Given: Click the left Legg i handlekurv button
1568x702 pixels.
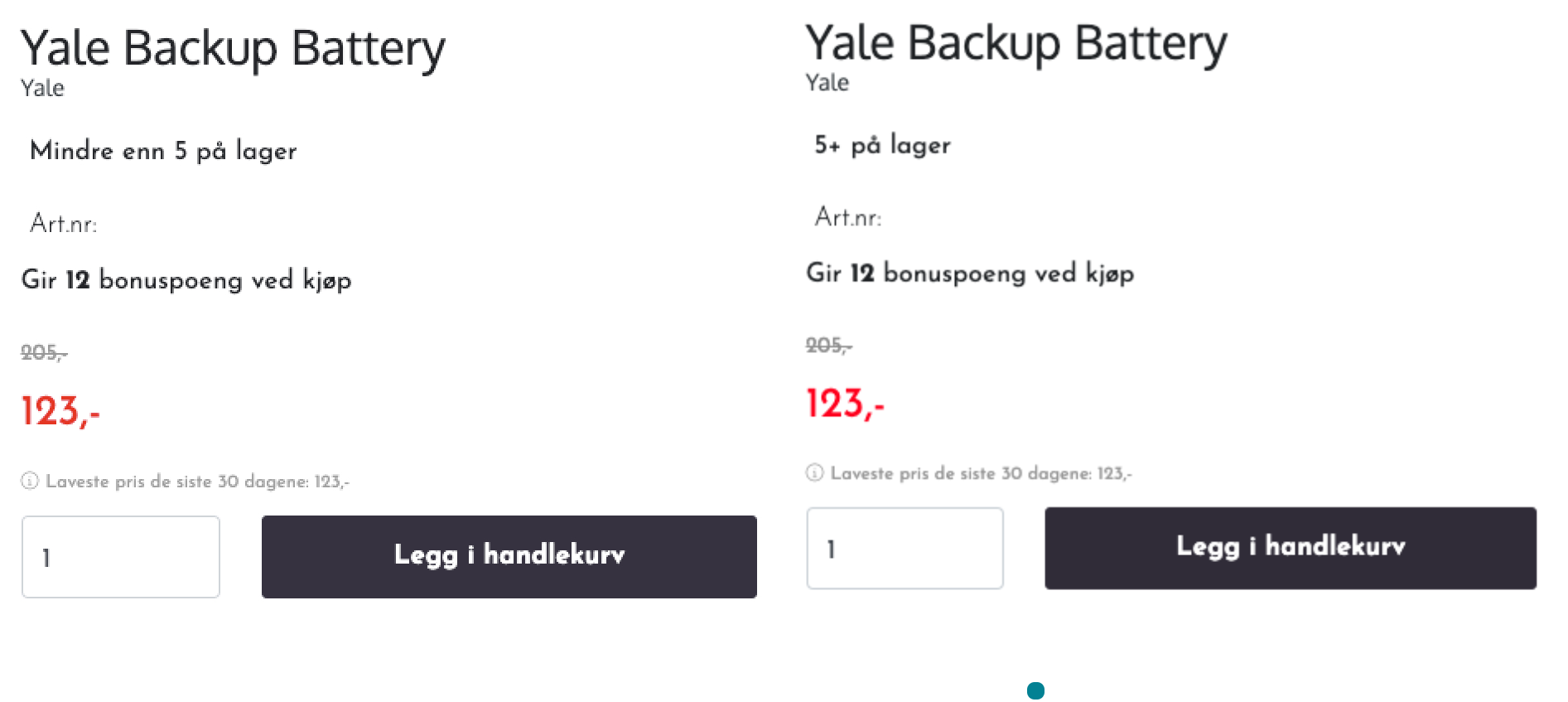Looking at the screenshot, I should point(509,556).
